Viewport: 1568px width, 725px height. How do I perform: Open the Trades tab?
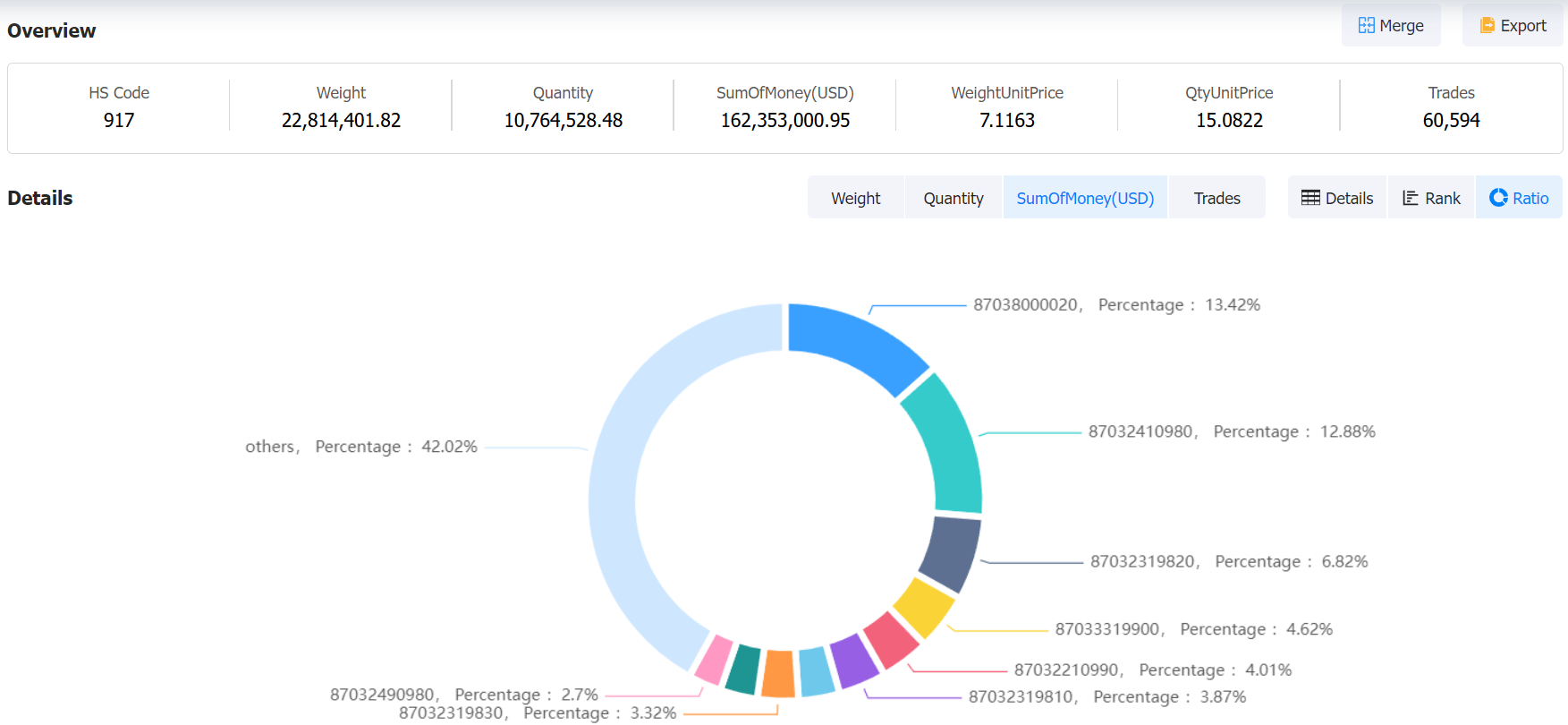click(x=1216, y=198)
